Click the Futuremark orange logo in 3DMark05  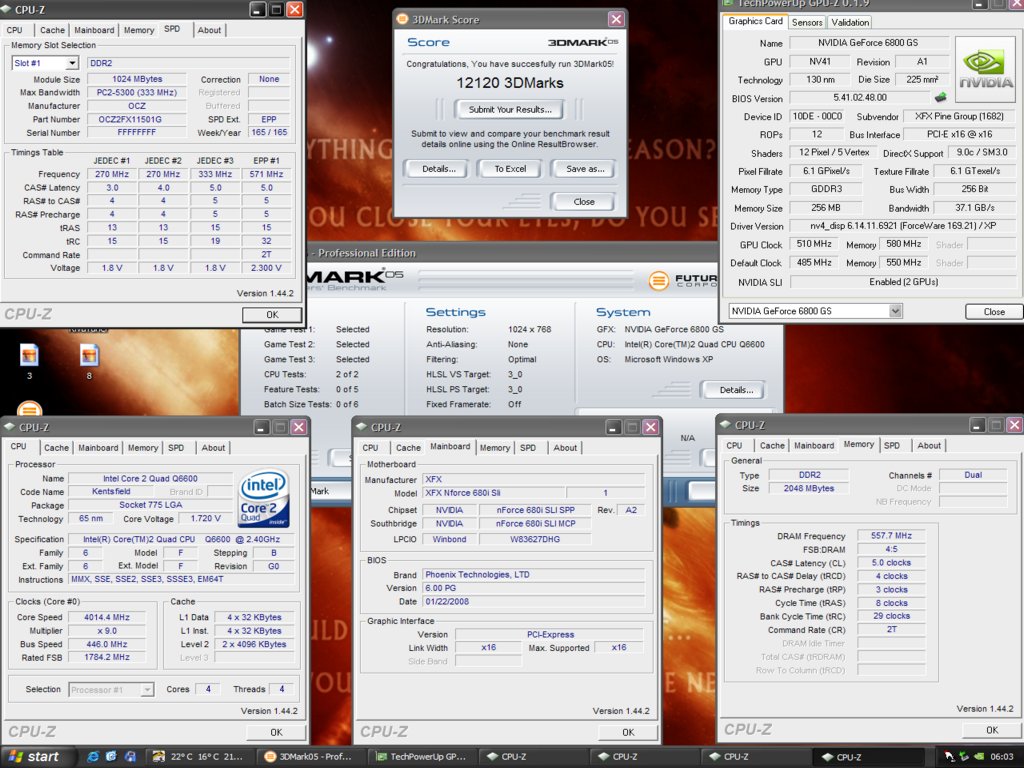pyautogui.click(x=658, y=281)
